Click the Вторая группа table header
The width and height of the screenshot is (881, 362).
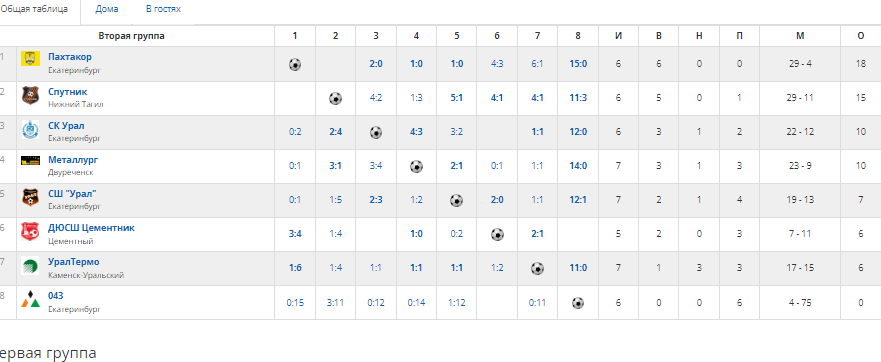pyautogui.click(x=131, y=36)
